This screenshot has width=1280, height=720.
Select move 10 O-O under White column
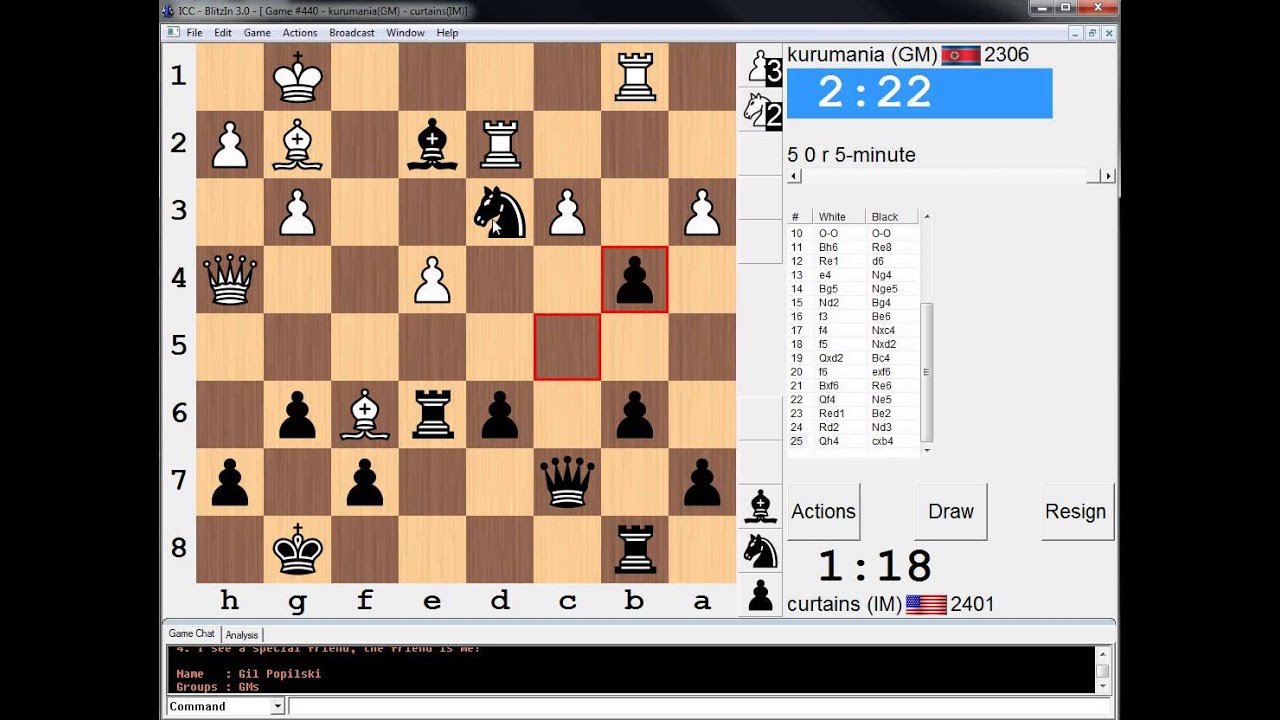pyautogui.click(x=830, y=233)
